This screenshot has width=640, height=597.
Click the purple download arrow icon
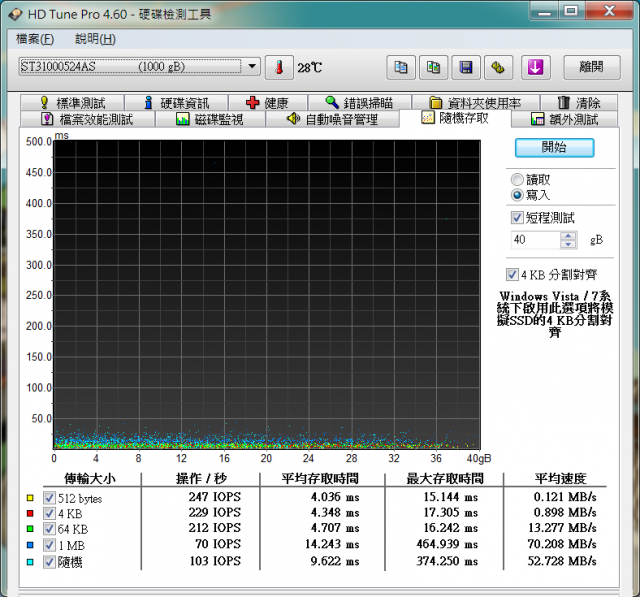pos(536,67)
